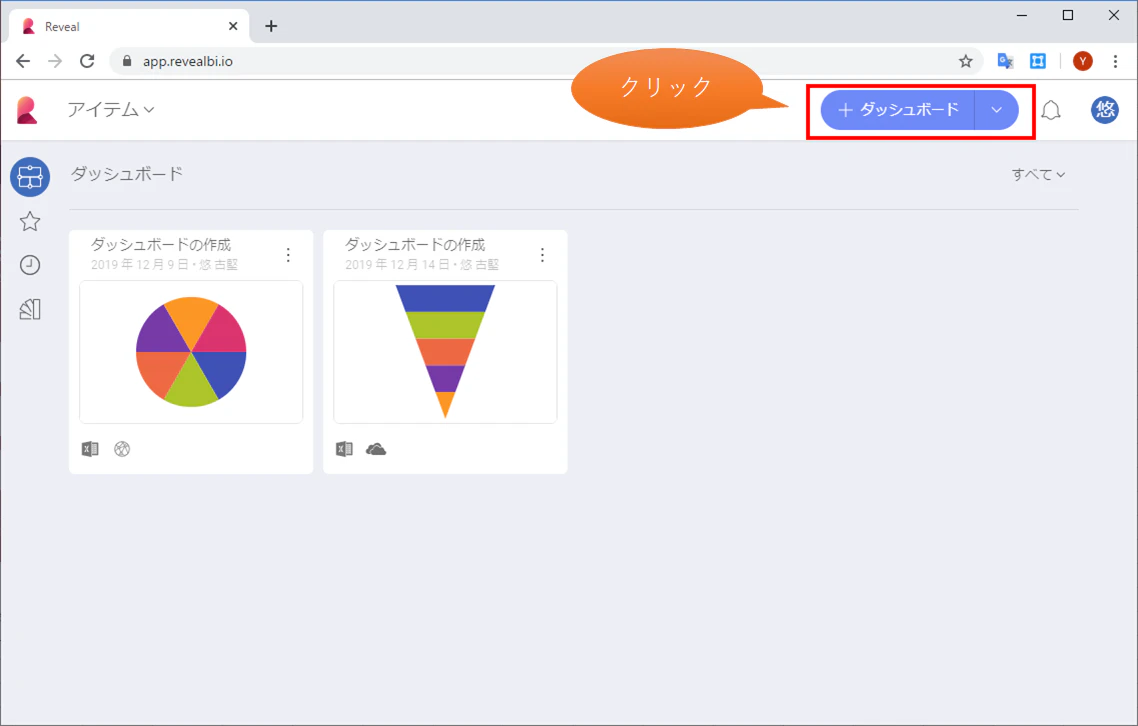Viewport: 1138px width, 726px height.
Task: Expand the arrow beside the ダッシュボード button
Action: pyautogui.click(x=996, y=110)
